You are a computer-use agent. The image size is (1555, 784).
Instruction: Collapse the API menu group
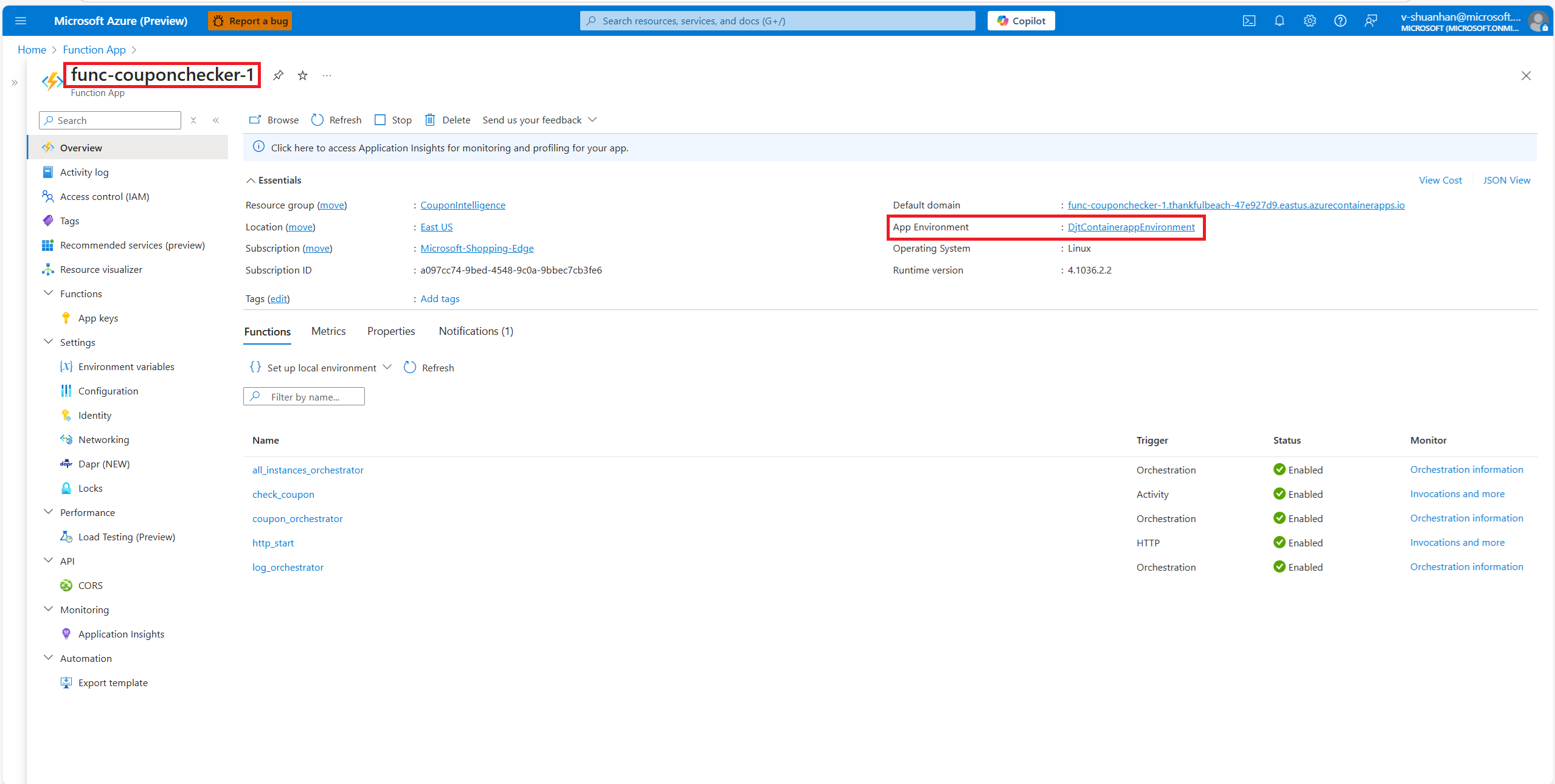[x=49, y=560]
